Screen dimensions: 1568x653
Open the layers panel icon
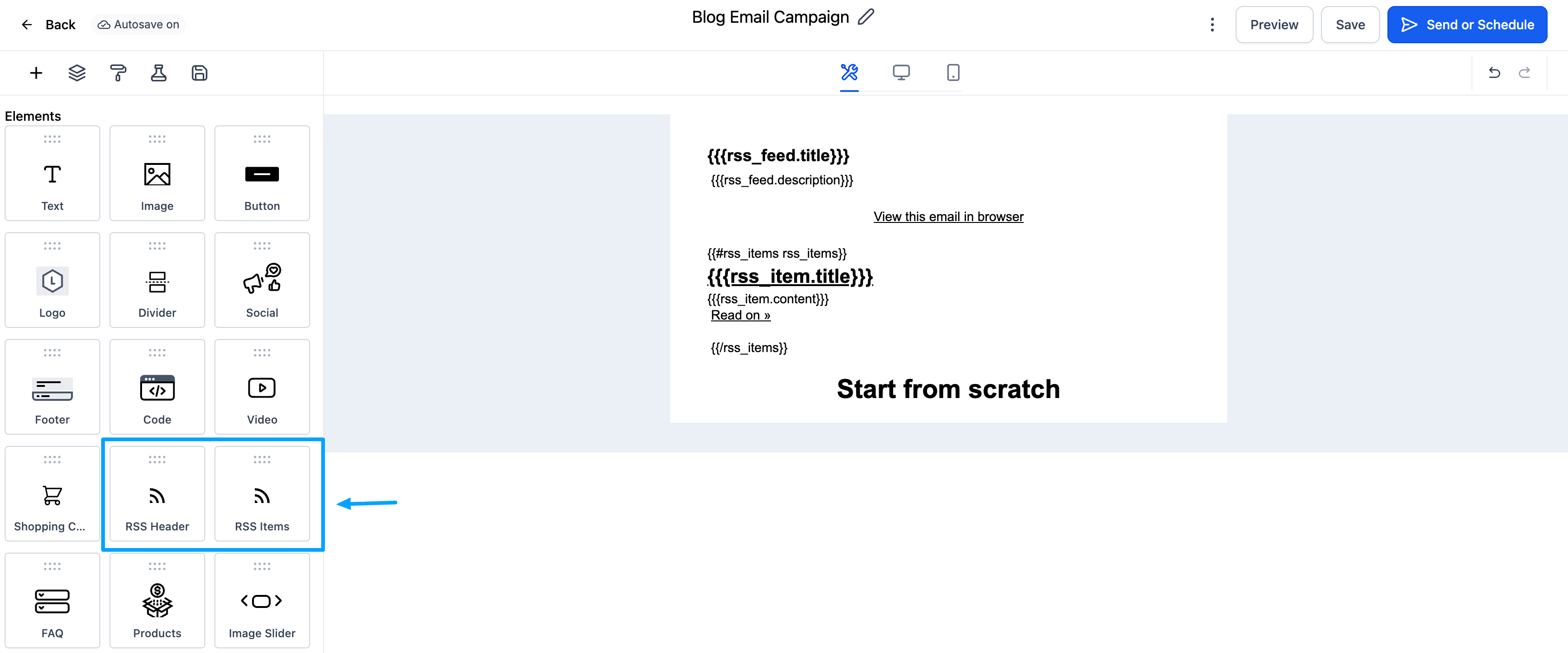click(77, 73)
